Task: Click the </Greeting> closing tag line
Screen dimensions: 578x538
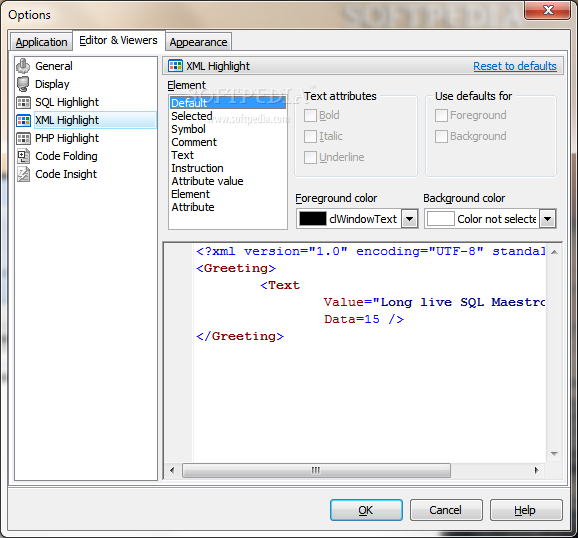Action: (240, 336)
